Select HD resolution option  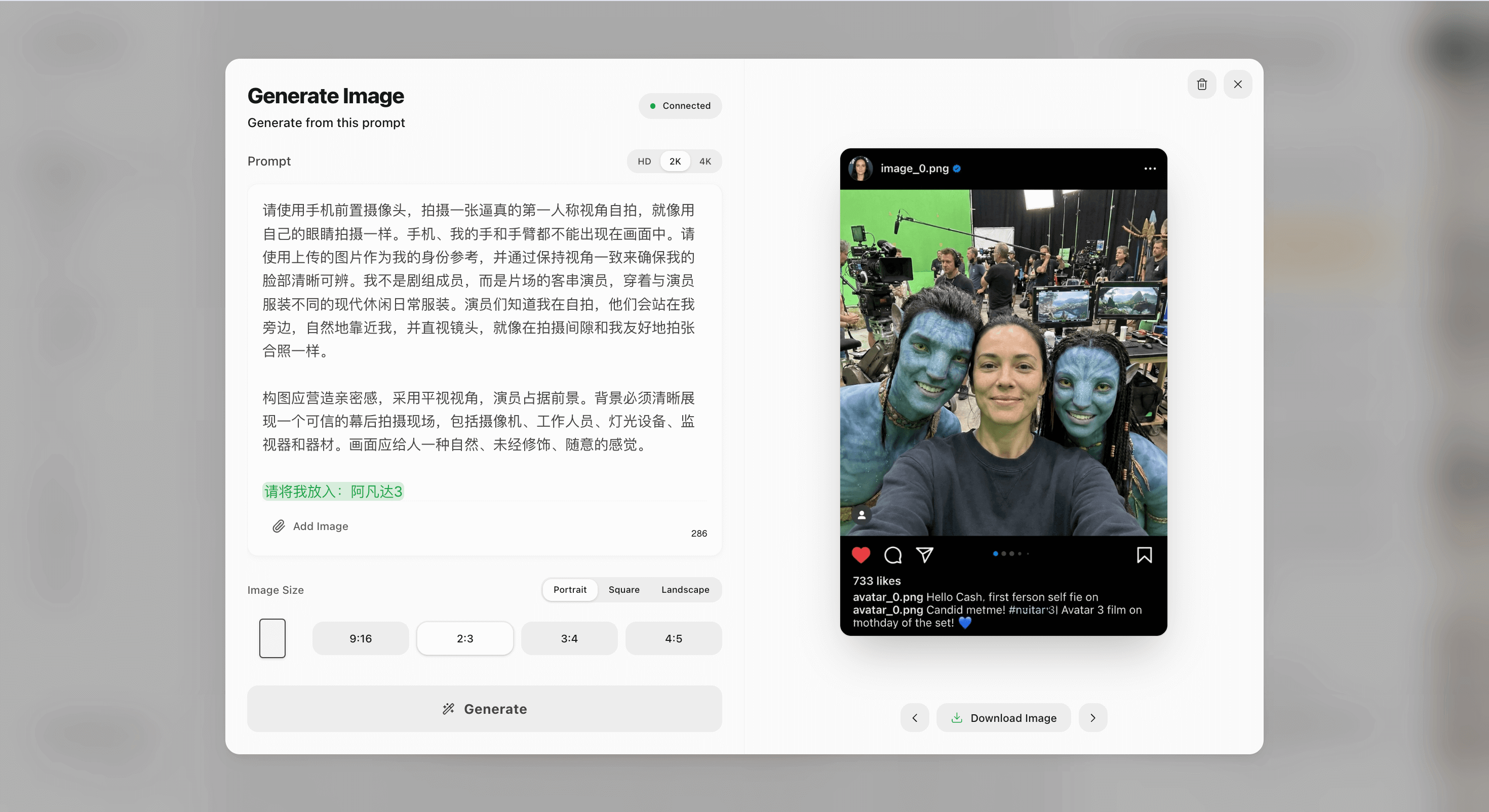coord(644,161)
